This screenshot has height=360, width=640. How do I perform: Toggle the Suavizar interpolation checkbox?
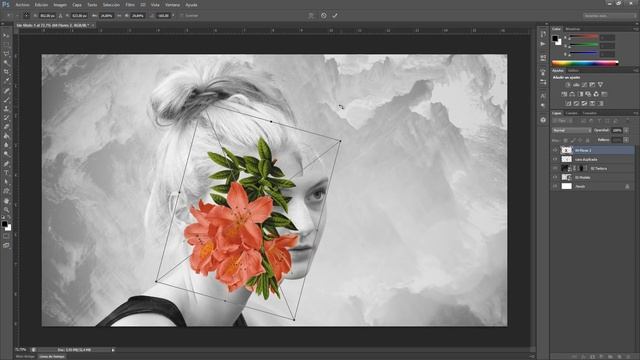[x=182, y=16]
